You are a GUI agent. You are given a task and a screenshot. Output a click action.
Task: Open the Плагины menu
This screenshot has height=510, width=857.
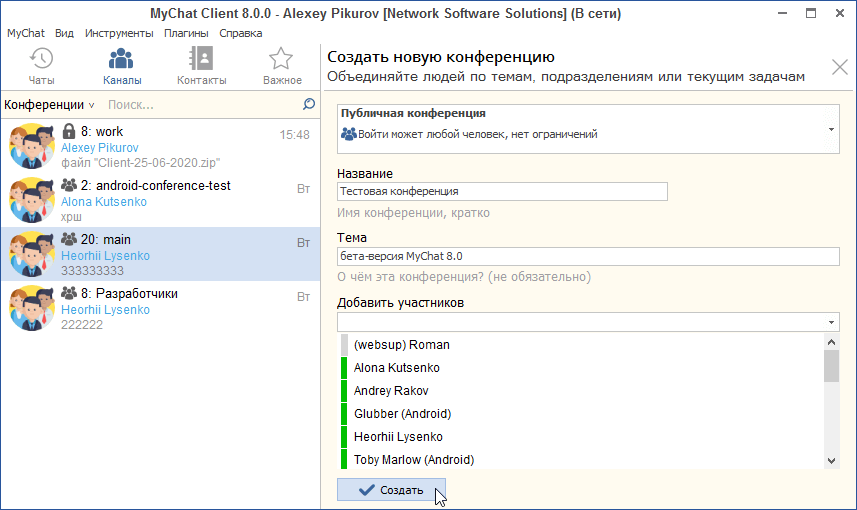(x=185, y=33)
